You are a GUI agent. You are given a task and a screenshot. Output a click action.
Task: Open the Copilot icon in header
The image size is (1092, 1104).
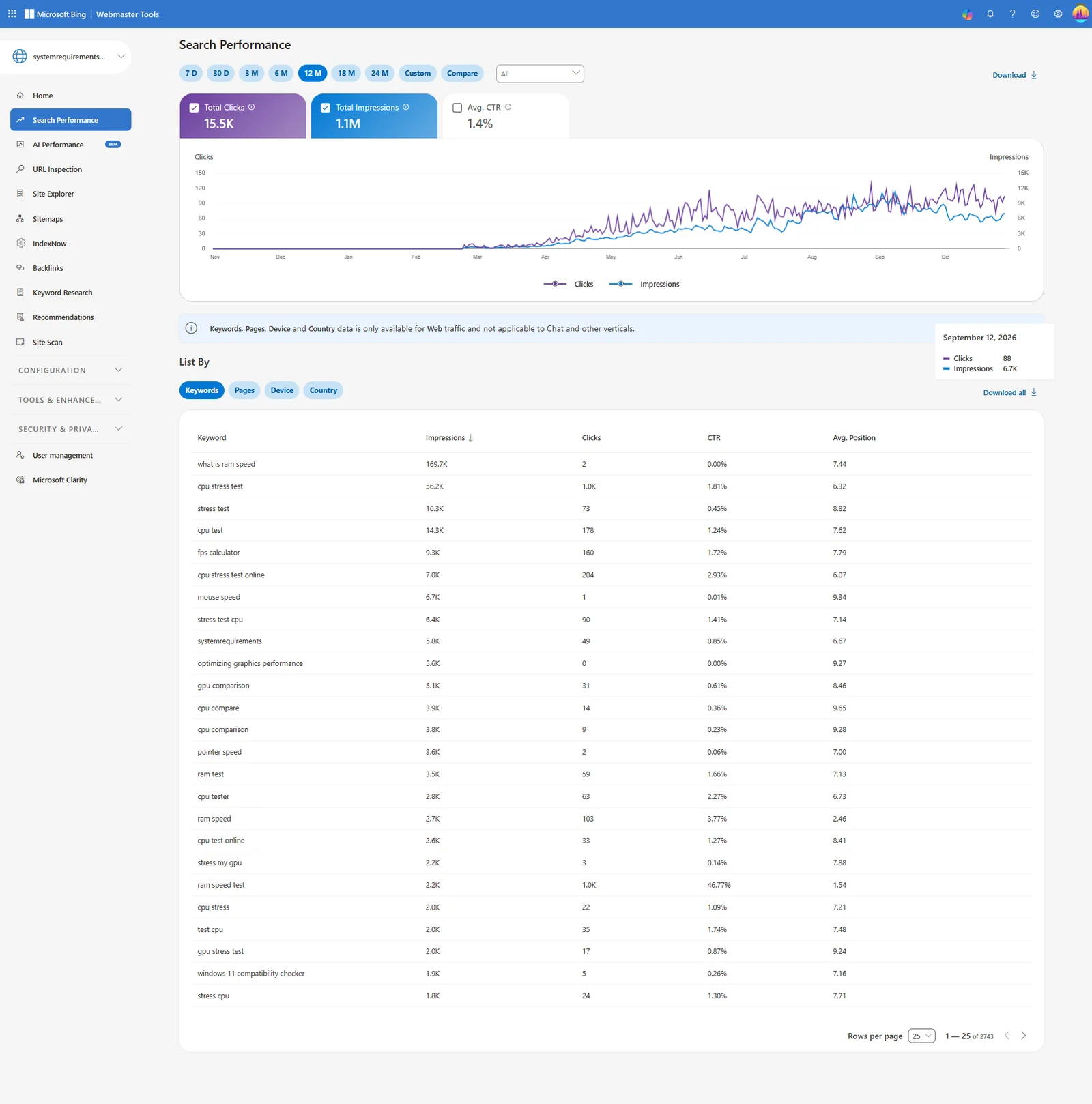click(x=967, y=14)
